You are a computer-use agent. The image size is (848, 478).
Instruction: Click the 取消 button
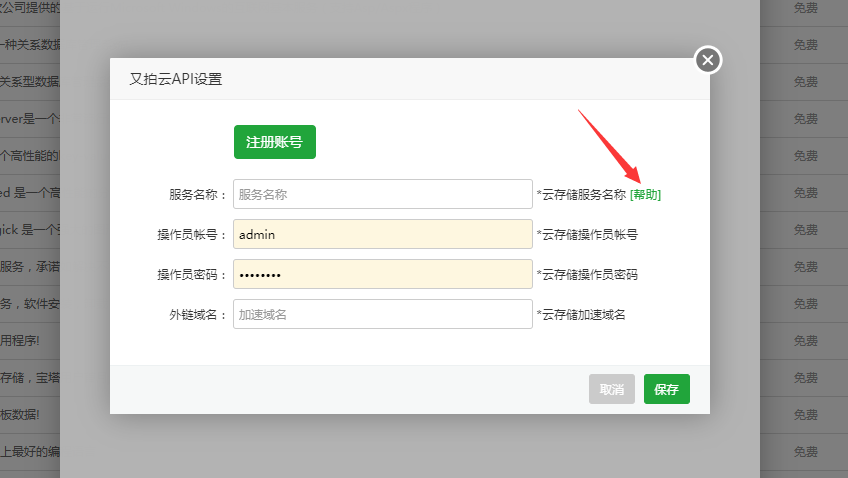tap(612, 389)
